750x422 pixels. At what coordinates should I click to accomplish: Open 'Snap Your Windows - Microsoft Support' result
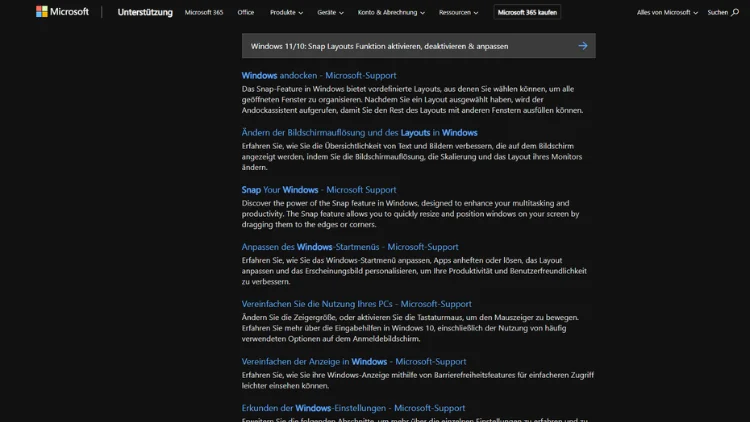(x=319, y=189)
